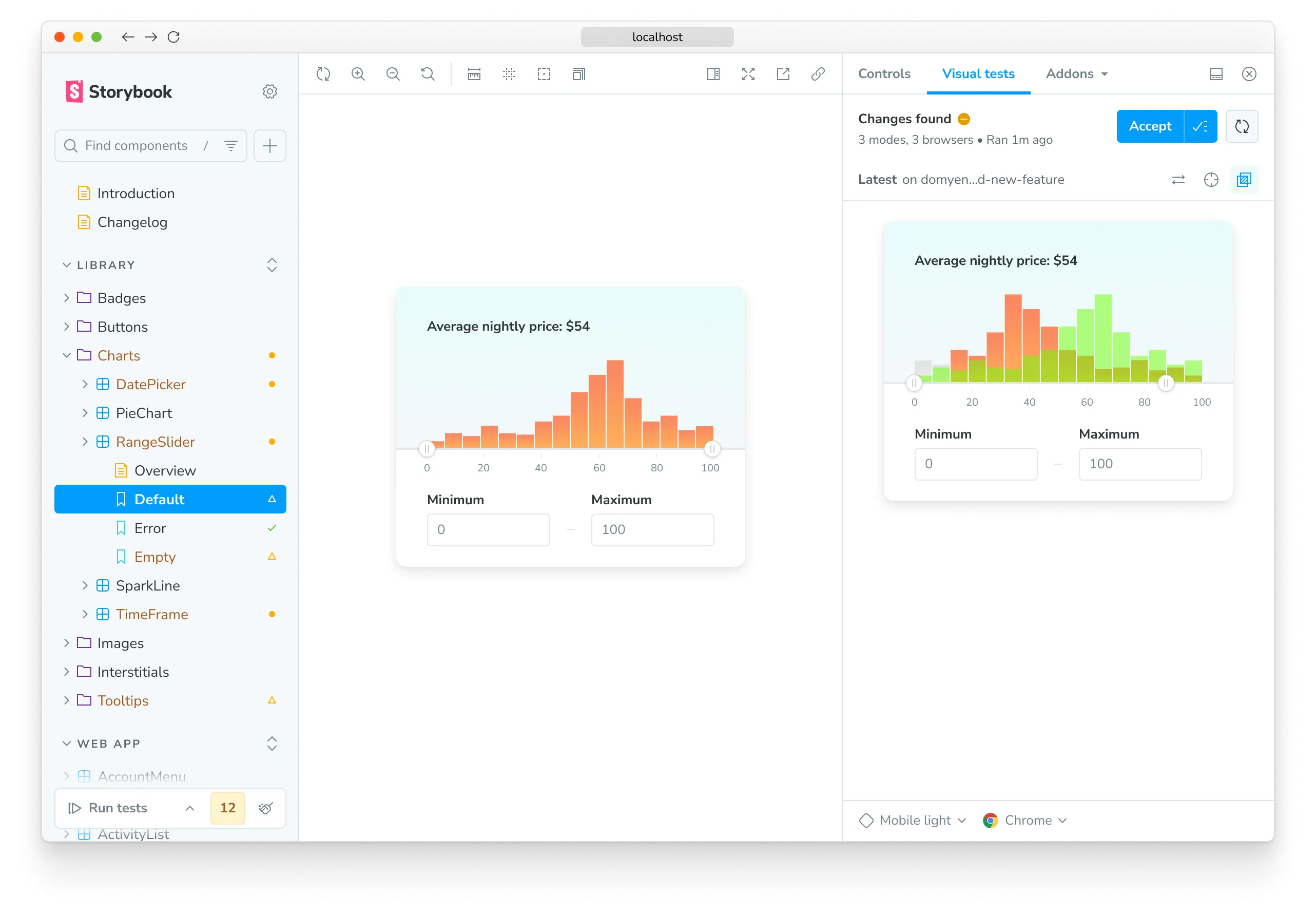This screenshot has width=1316, height=914.
Task: Open the story in a new tab
Action: click(783, 74)
